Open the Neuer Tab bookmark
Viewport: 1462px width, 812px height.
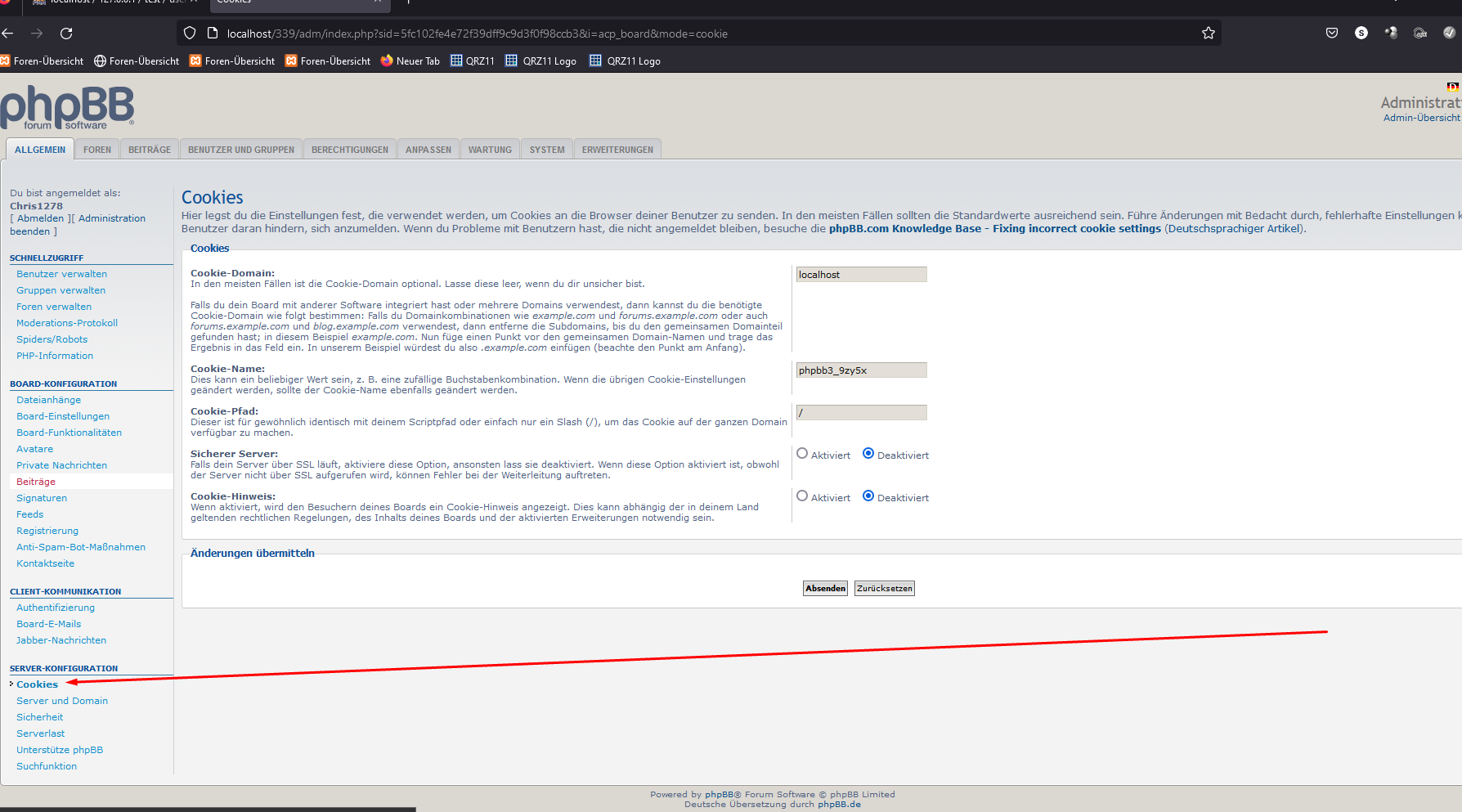[x=410, y=61]
